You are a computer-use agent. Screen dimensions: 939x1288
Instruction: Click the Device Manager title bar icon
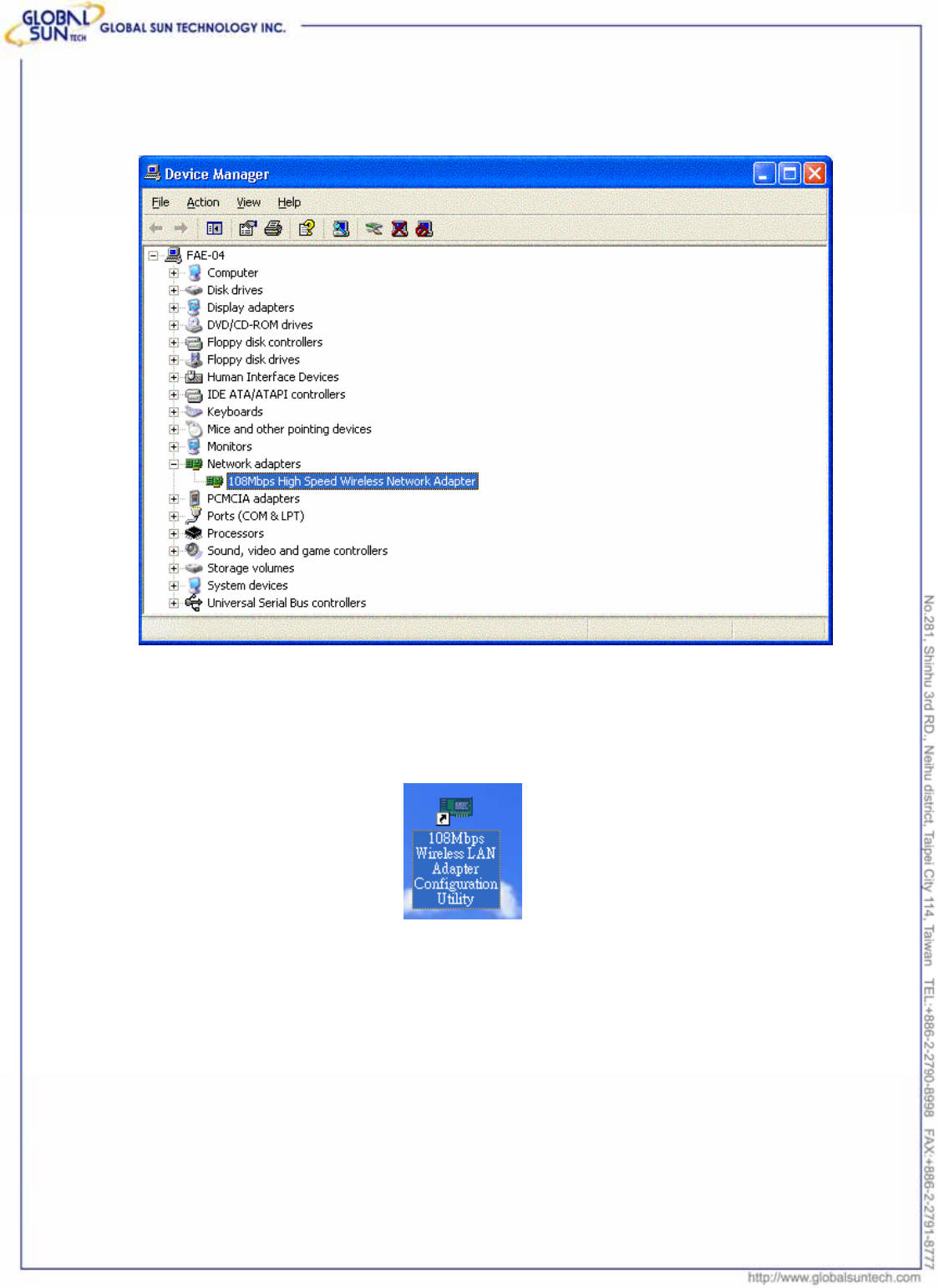click(x=153, y=173)
